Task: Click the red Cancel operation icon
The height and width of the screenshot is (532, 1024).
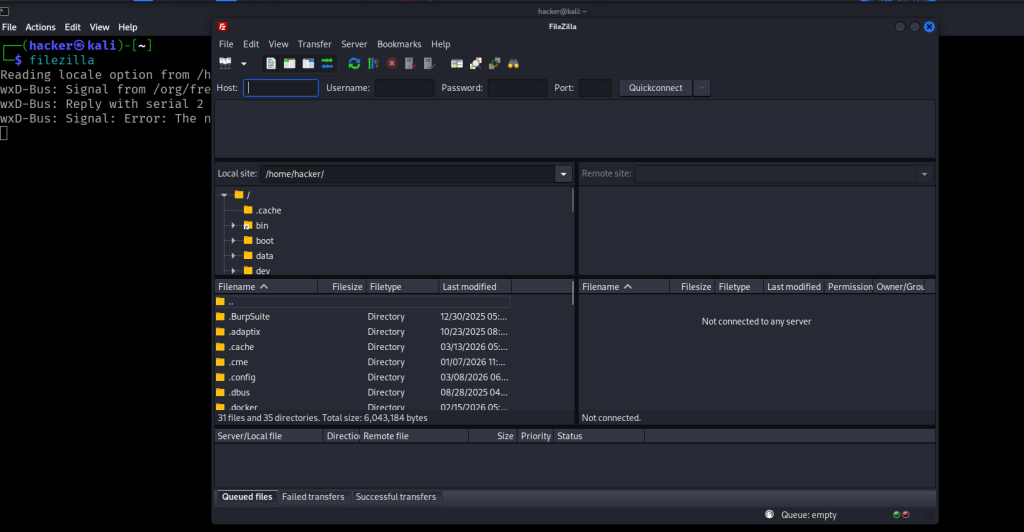Action: [x=392, y=63]
